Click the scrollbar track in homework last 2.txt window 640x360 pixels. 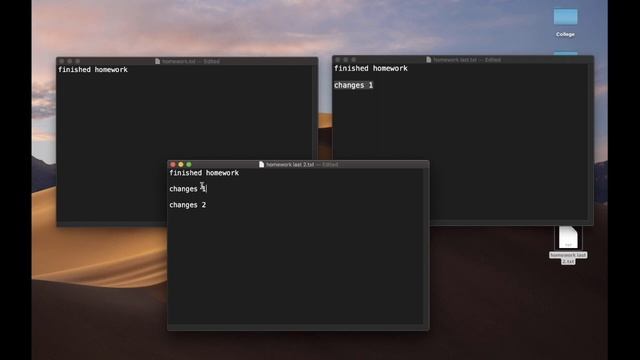(x=426, y=246)
